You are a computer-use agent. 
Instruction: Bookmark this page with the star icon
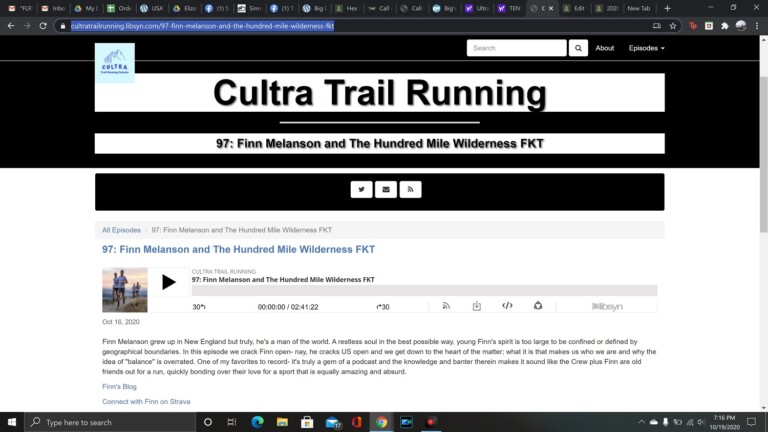673,25
